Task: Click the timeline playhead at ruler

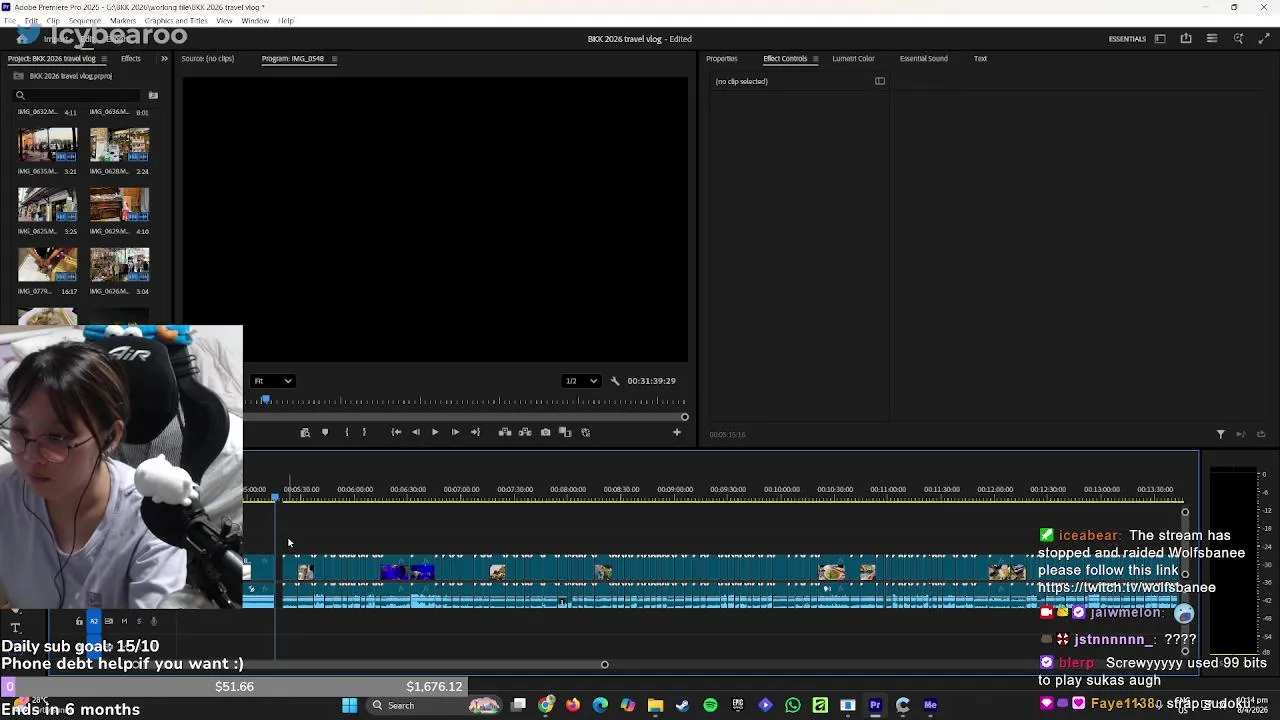Action: (x=275, y=497)
